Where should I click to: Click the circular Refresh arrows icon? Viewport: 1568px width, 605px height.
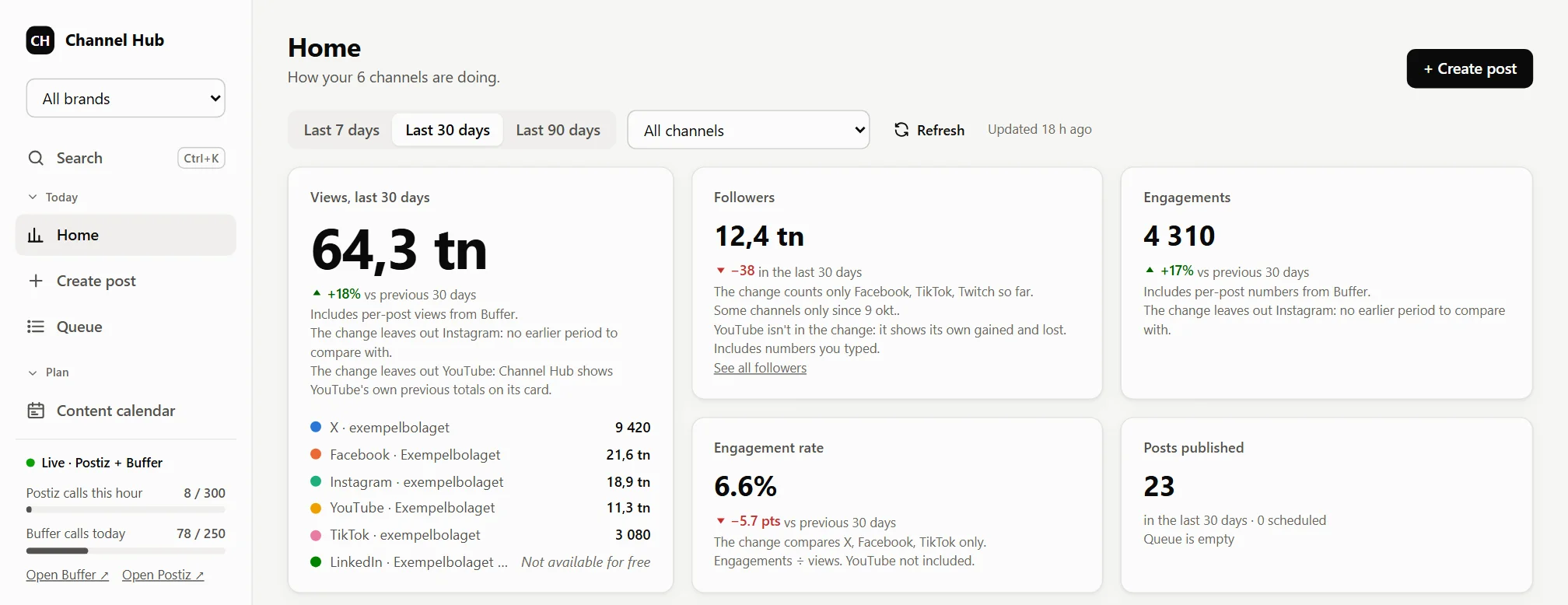click(x=901, y=130)
